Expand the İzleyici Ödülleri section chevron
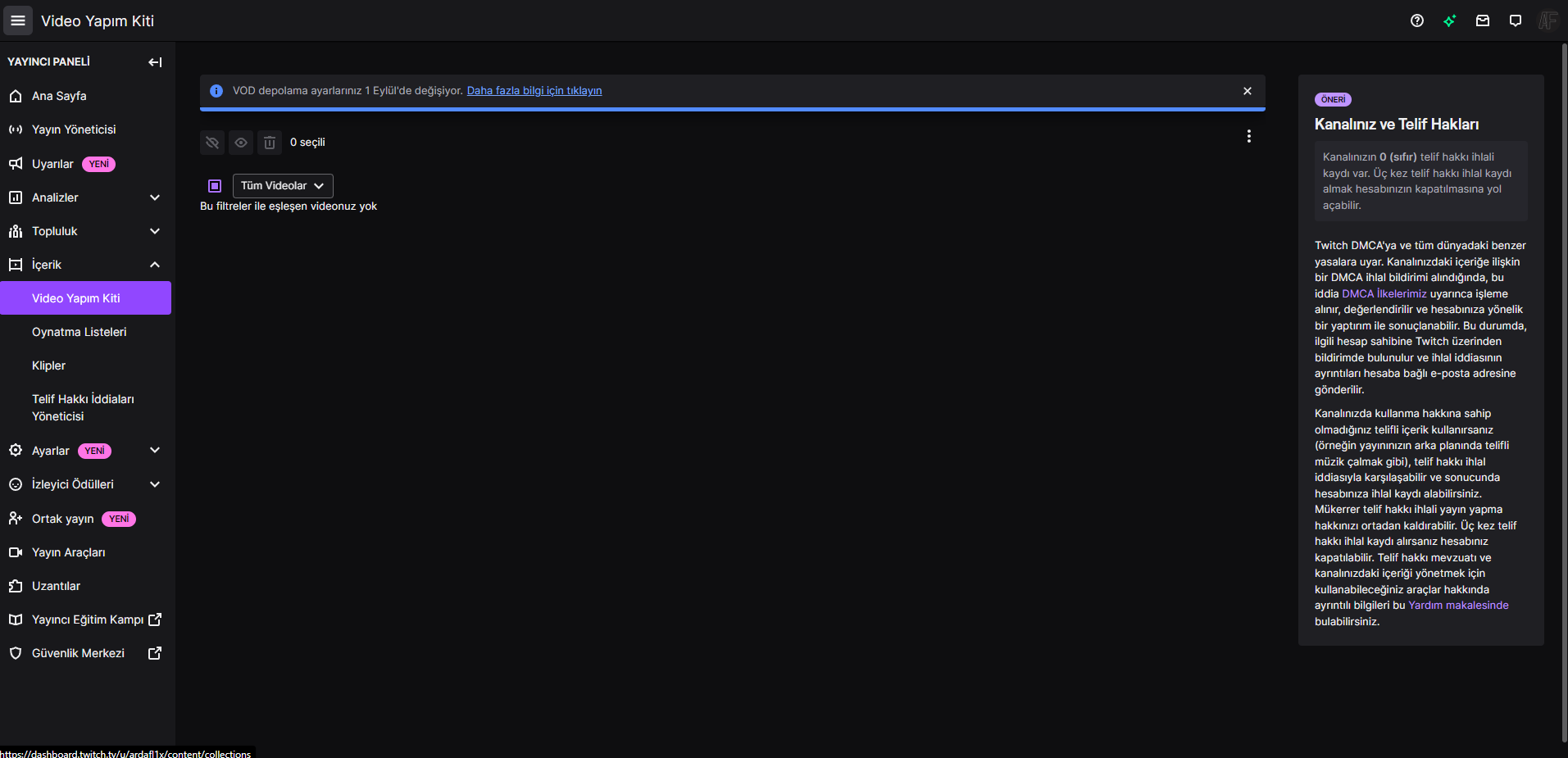Viewport: 1568px width, 758px height. [155, 484]
